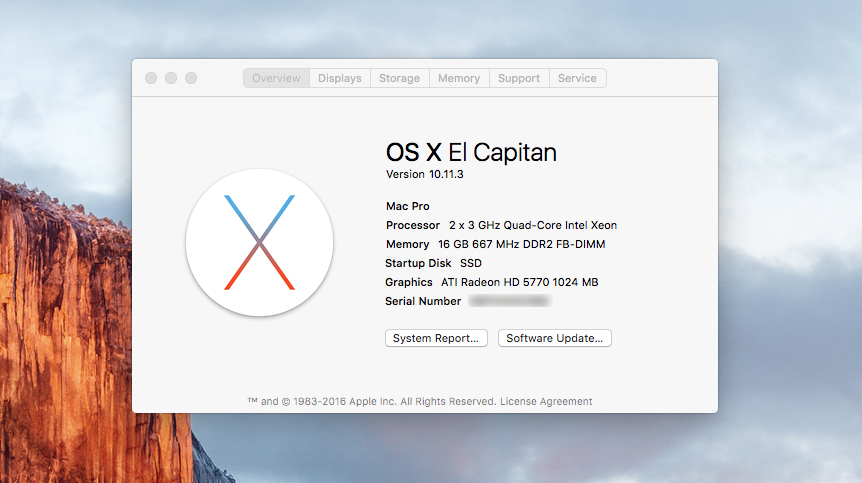
Task: Select the Memory tab
Action: 459,78
